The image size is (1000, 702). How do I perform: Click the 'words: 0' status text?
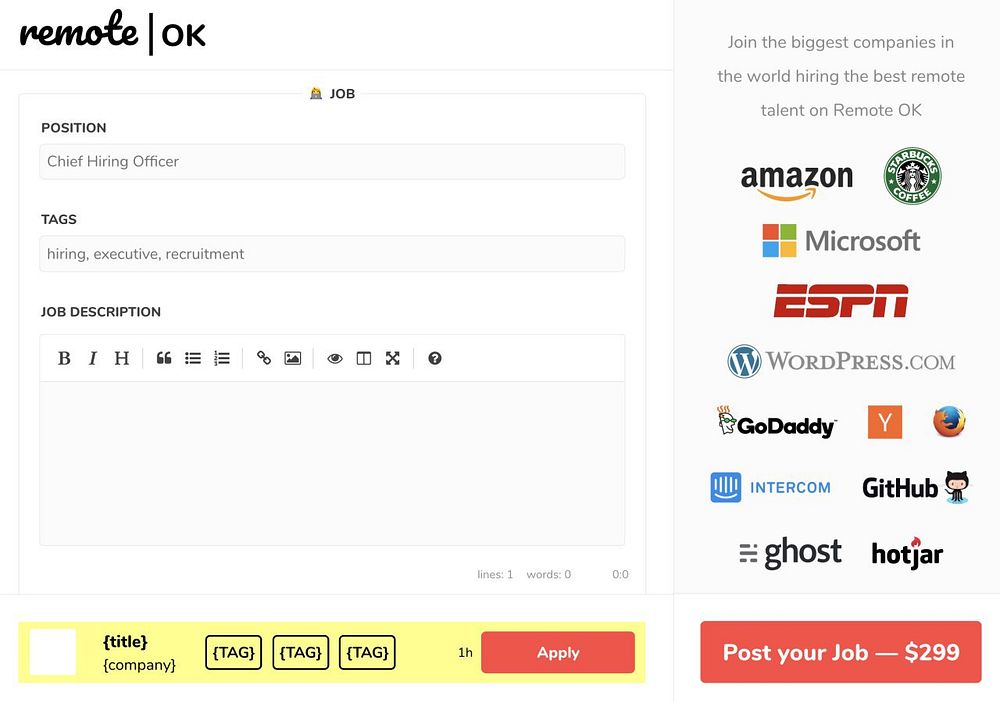(548, 574)
